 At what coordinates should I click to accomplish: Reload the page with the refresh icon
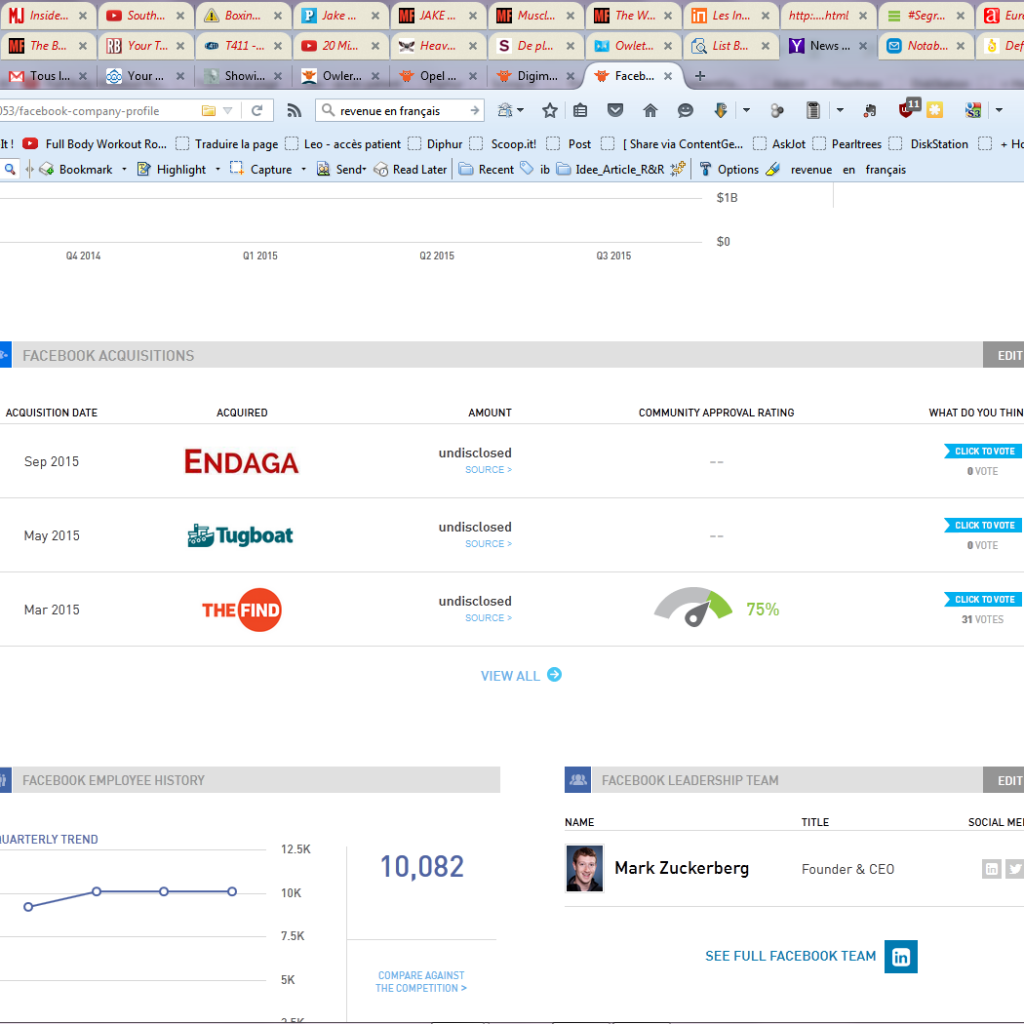pyautogui.click(x=257, y=110)
